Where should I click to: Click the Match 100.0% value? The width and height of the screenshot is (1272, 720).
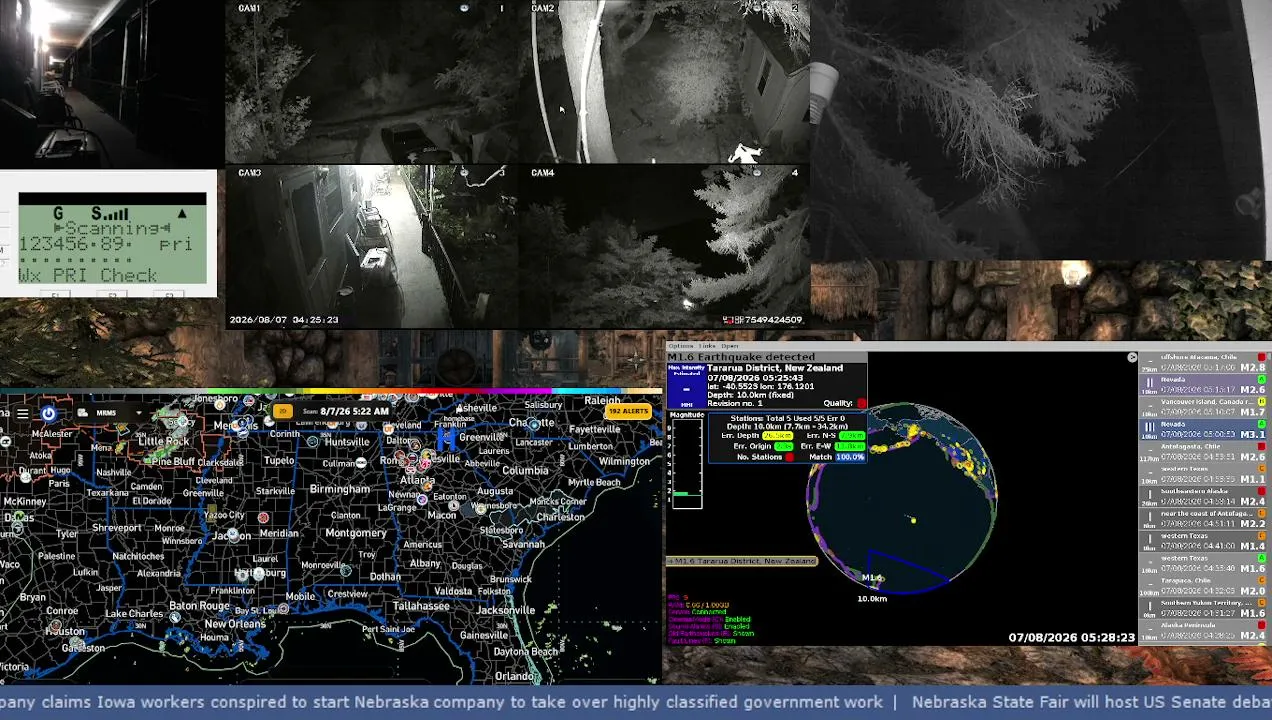point(849,457)
